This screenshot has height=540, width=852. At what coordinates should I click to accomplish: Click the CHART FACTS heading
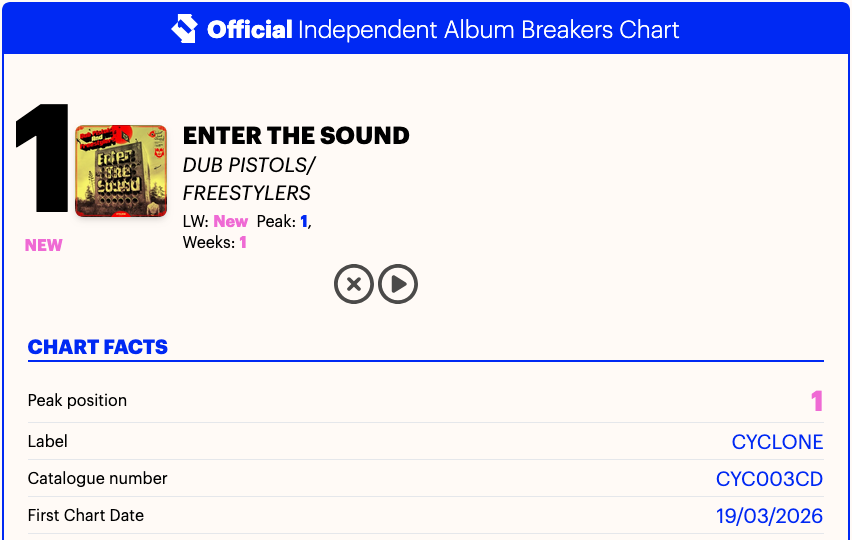click(98, 348)
